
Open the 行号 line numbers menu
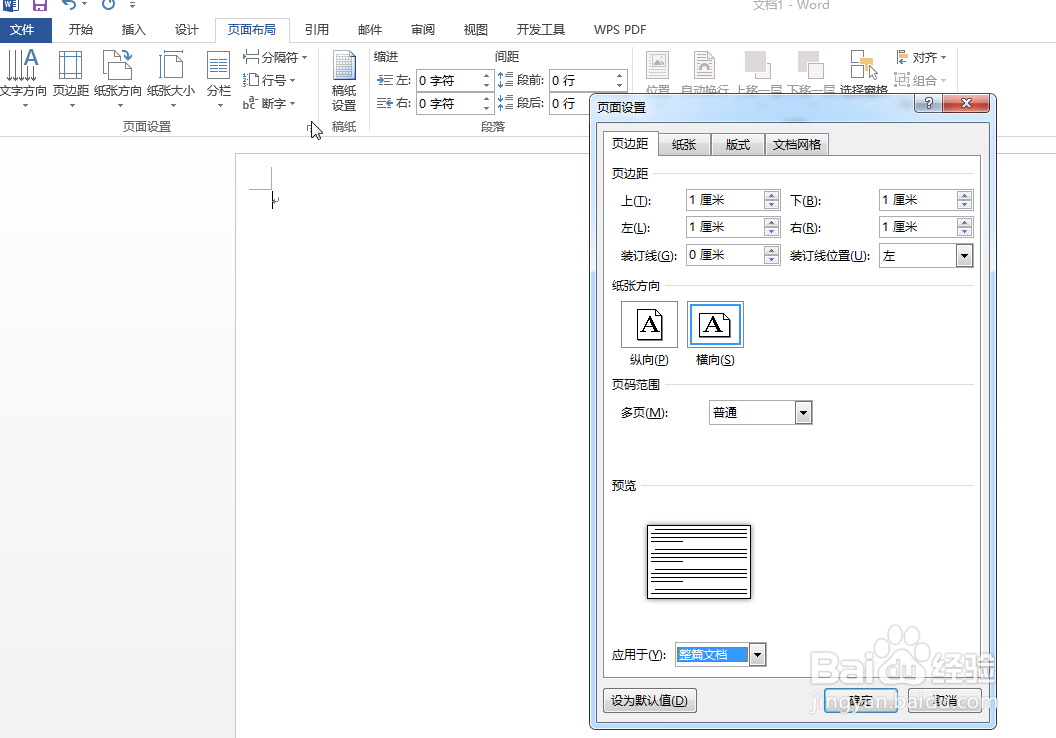269,80
